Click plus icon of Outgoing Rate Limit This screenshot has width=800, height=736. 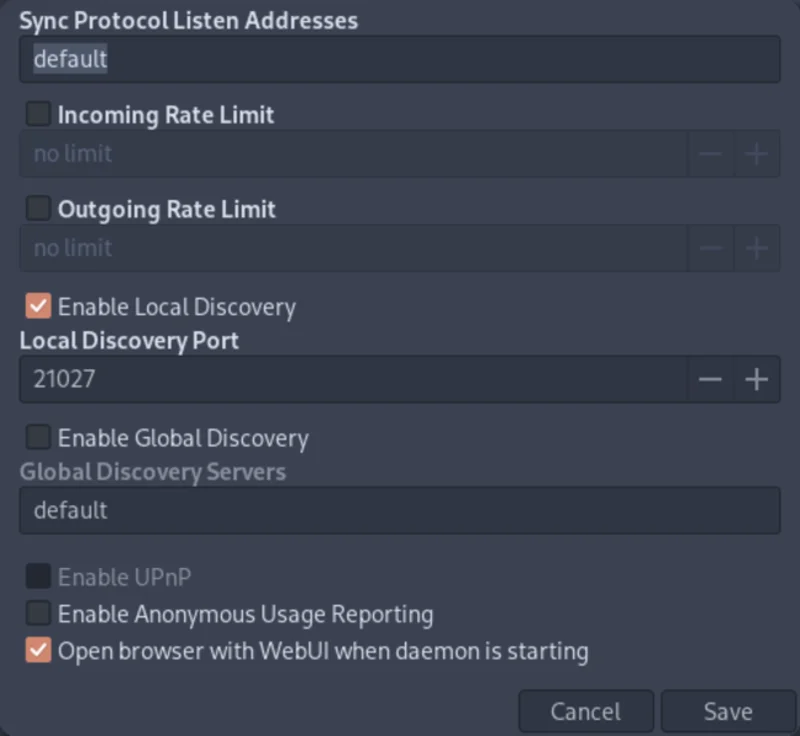(757, 248)
